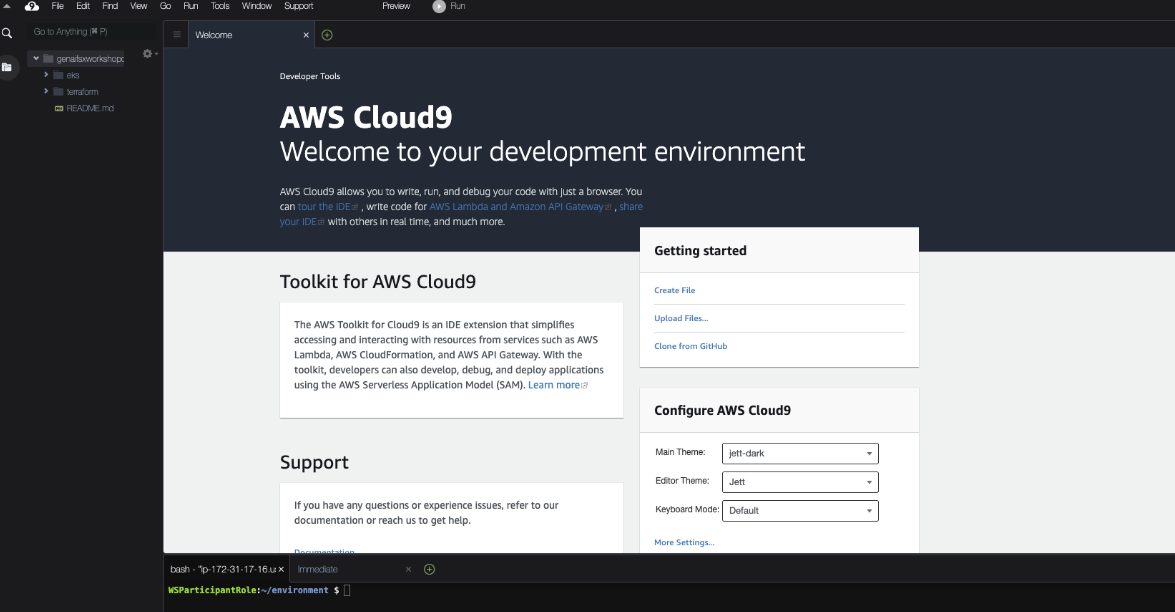Toggle the Environment file tree sidebar icon
The image size is (1175, 612).
click(x=7, y=67)
